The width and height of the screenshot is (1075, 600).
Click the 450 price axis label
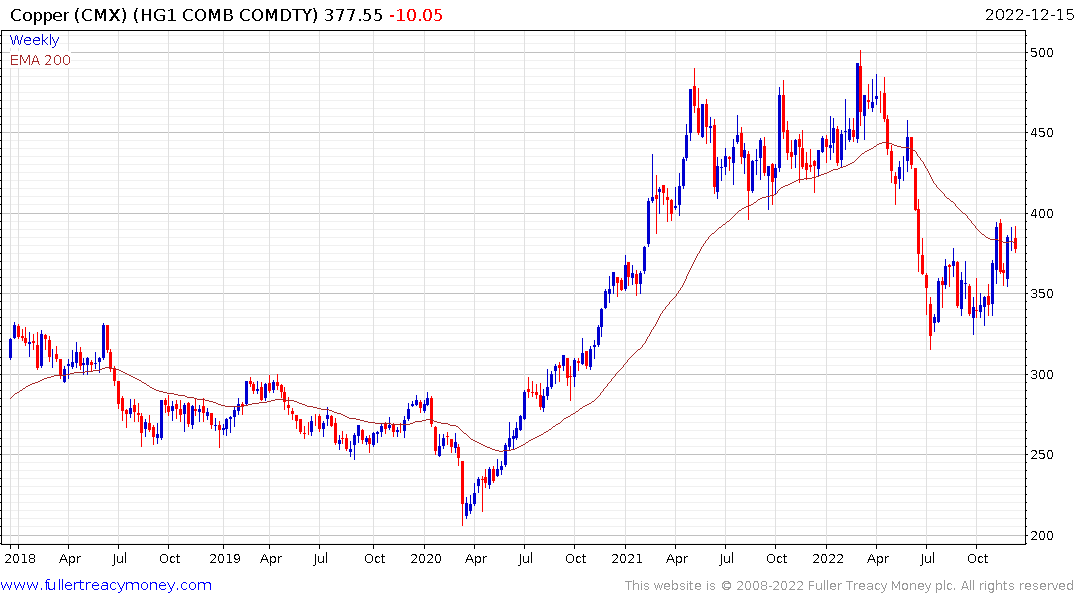click(x=1041, y=133)
